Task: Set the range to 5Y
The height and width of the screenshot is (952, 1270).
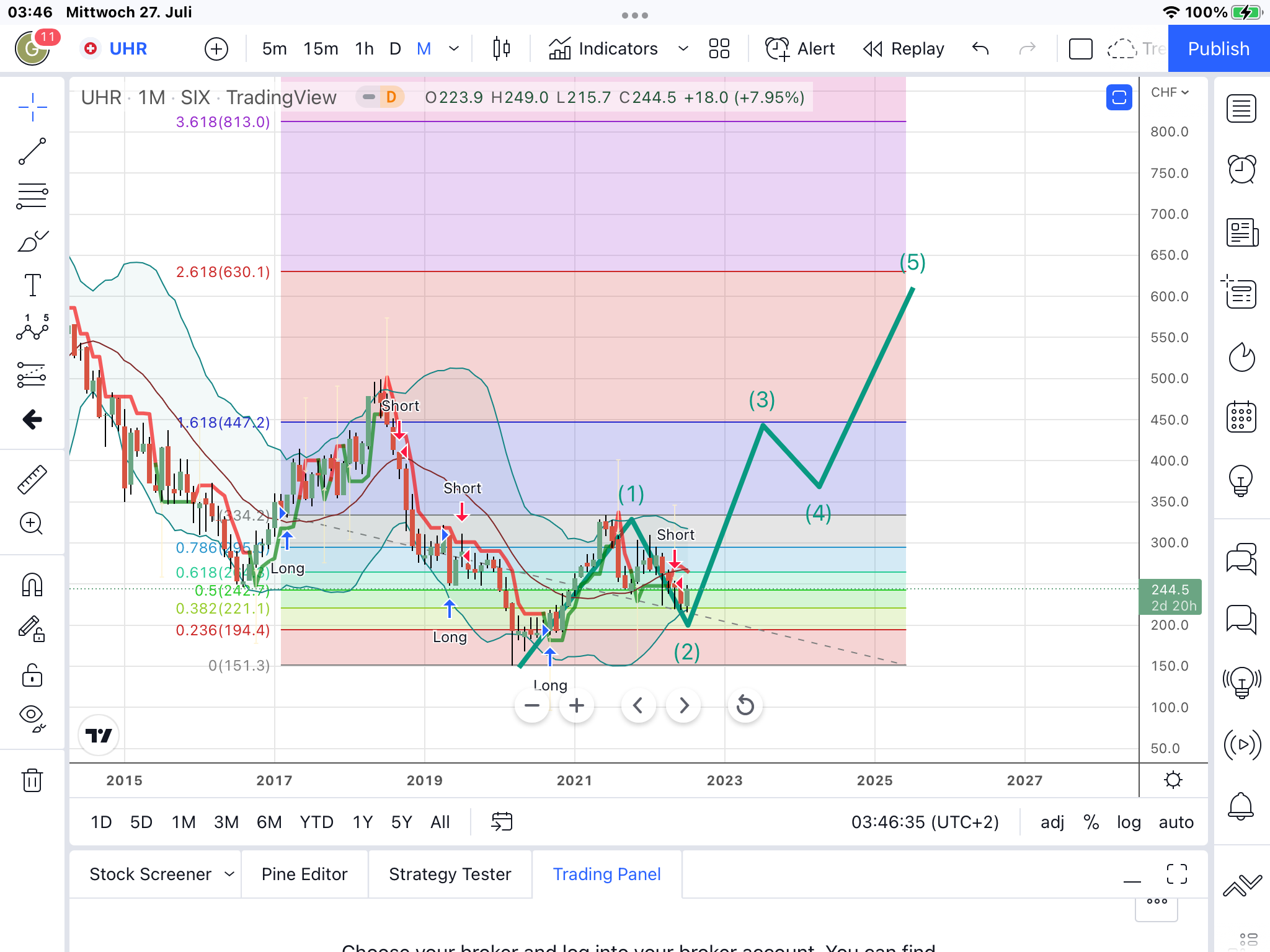Action: (x=401, y=822)
